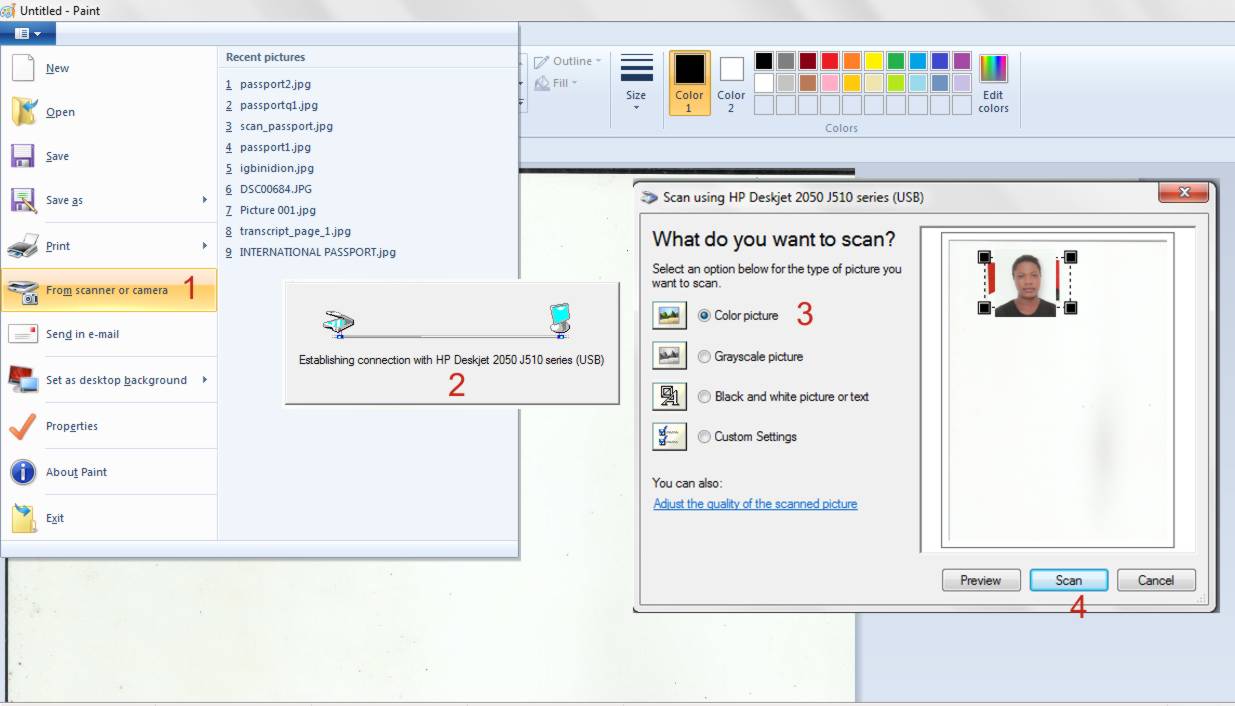The width and height of the screenshot is (1235, 706).
Task: Select Color 1 button
Action: pos(689,82)
